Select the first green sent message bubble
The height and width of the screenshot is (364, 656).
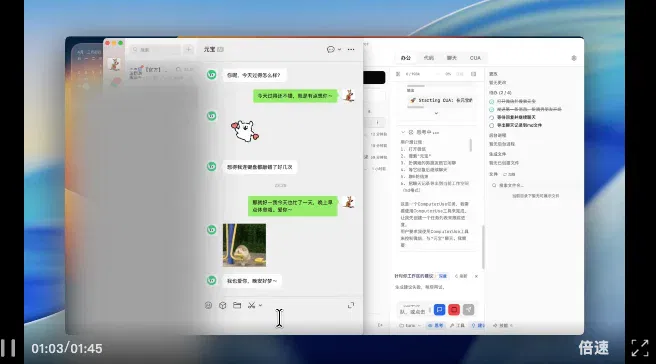295,96
